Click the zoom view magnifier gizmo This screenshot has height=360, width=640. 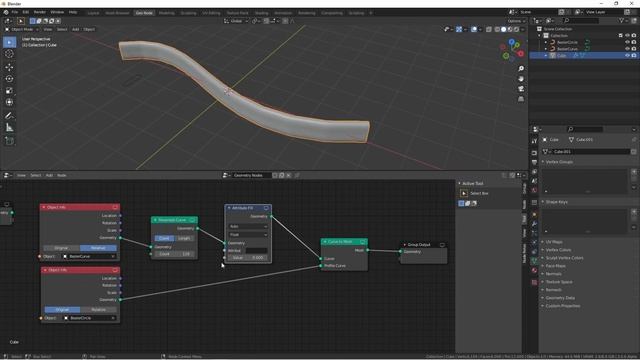coord(521,69)
